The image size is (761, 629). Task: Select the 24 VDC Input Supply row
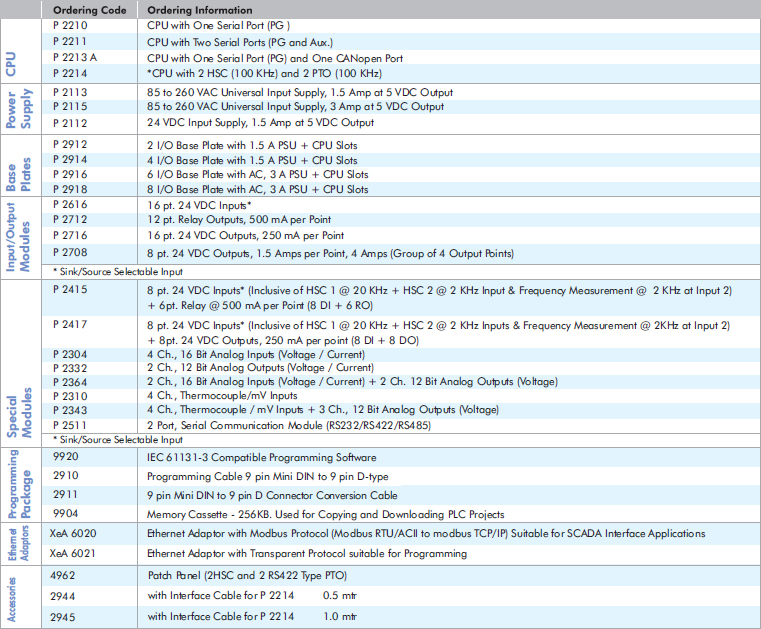[260, 123]
